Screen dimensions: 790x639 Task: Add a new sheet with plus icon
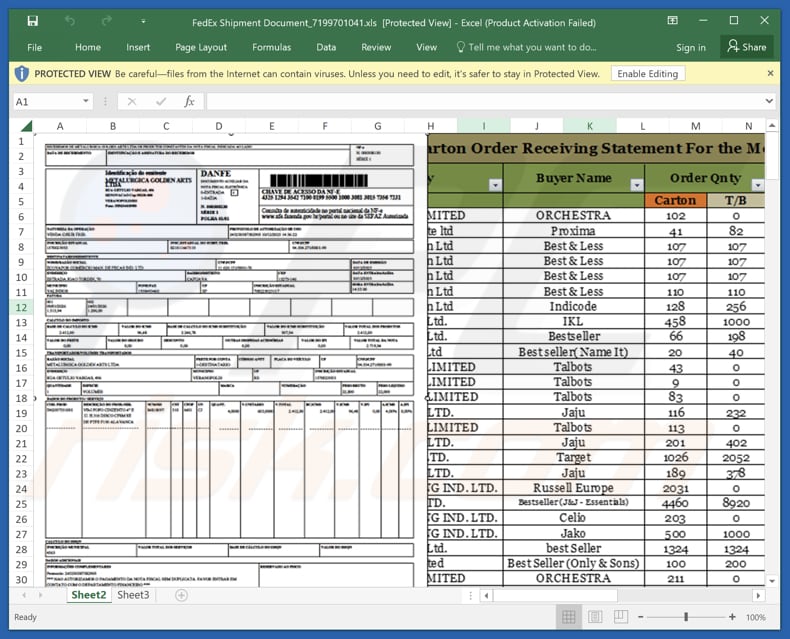(181, 595)
